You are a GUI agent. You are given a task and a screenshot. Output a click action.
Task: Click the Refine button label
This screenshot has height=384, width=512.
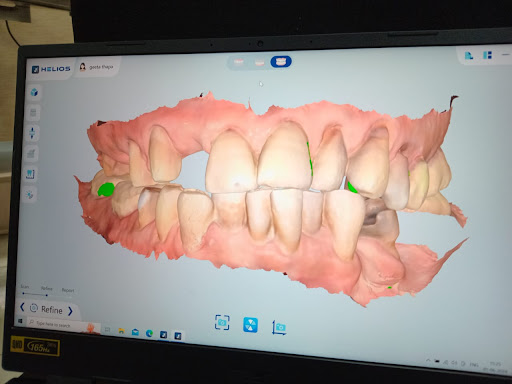[52, 310]
